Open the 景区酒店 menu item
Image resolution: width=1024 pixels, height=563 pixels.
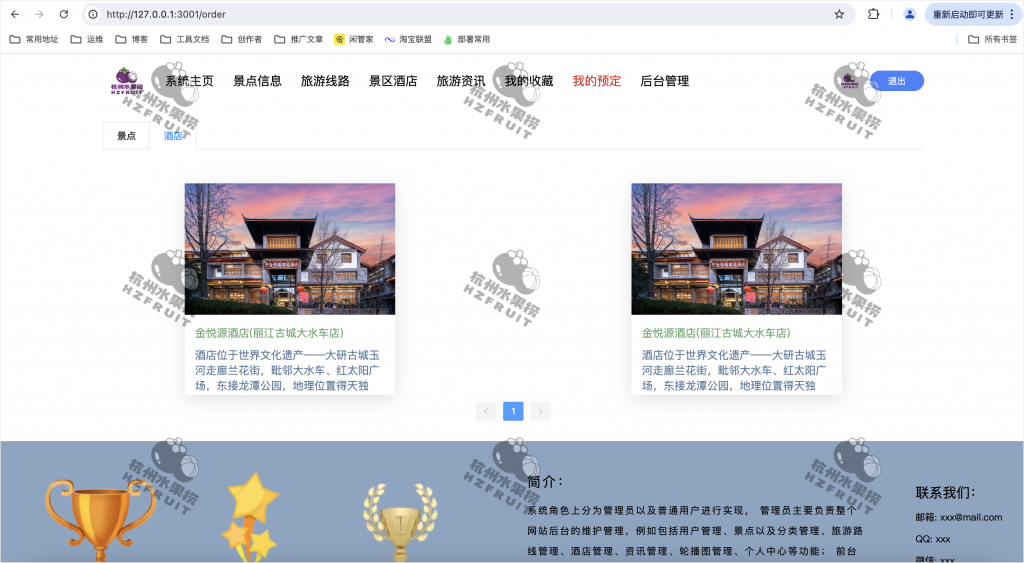click(x=393, y=81)
